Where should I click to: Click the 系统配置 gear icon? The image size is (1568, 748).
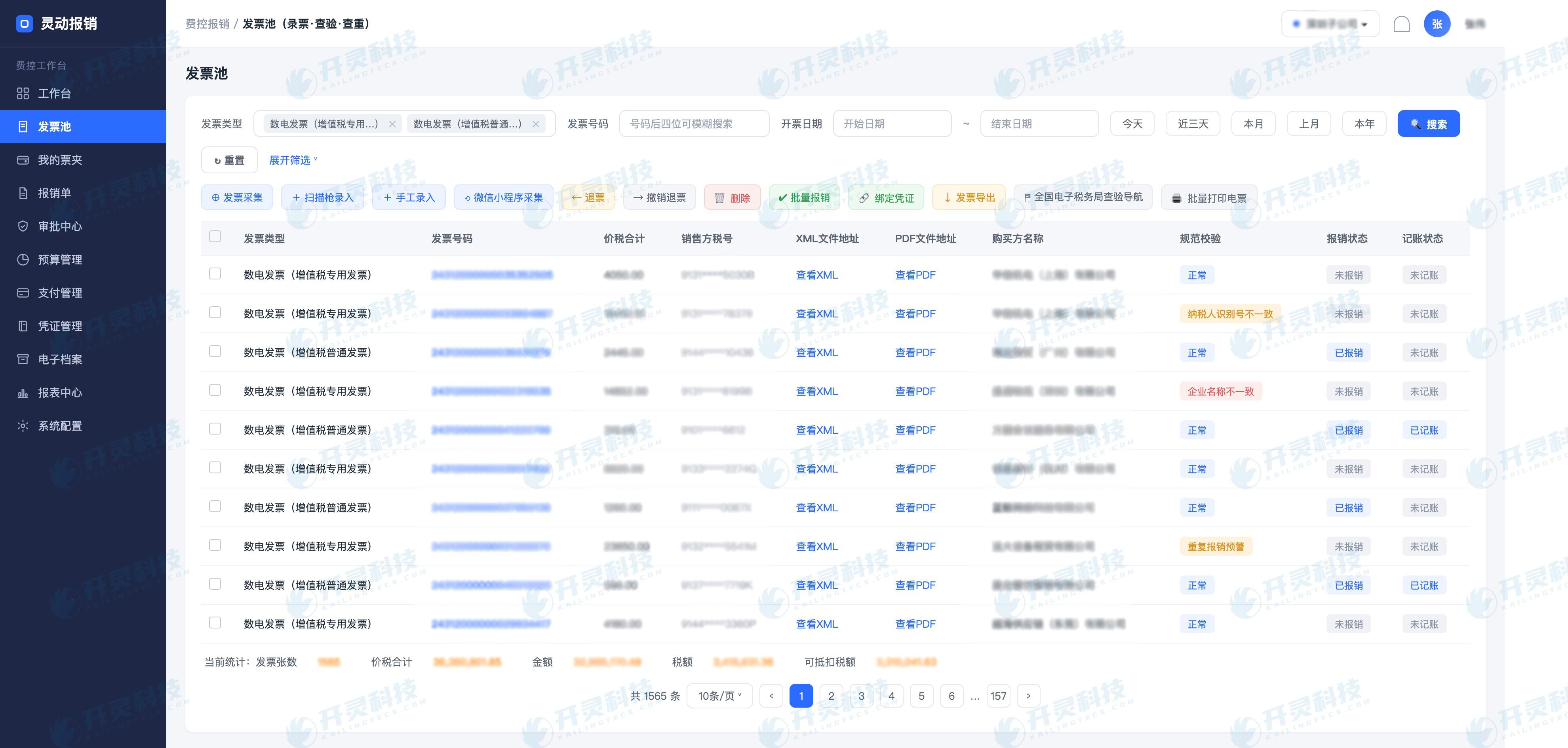(23, 426)
